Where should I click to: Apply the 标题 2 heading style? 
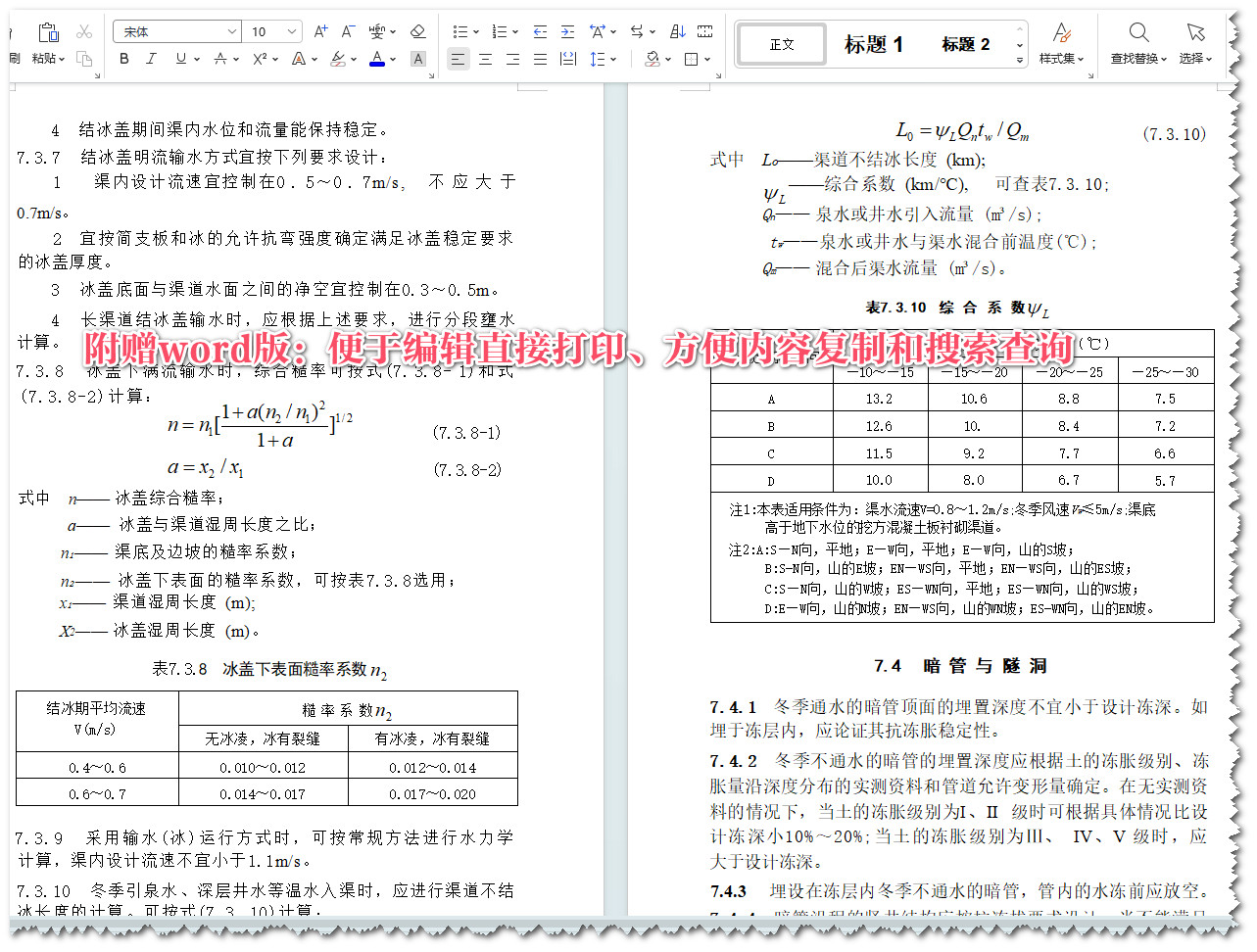pos(965,43)
